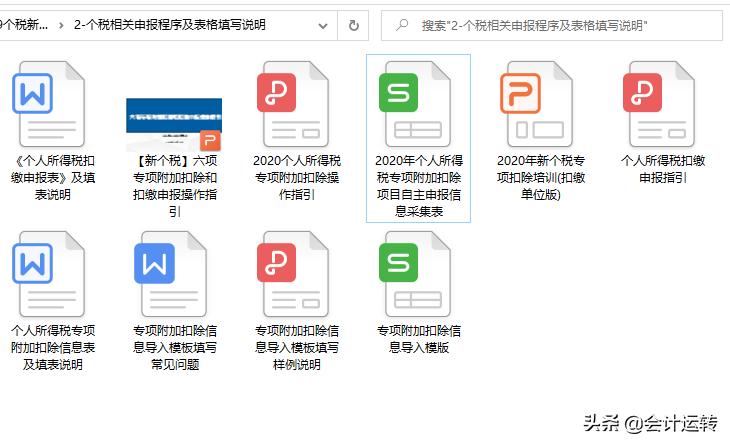Viewport: 730px width, 445px height.
Task: Open Word icon 个人所得税专项附加扣除信息表及填表说明
Action: coord(48,274)
